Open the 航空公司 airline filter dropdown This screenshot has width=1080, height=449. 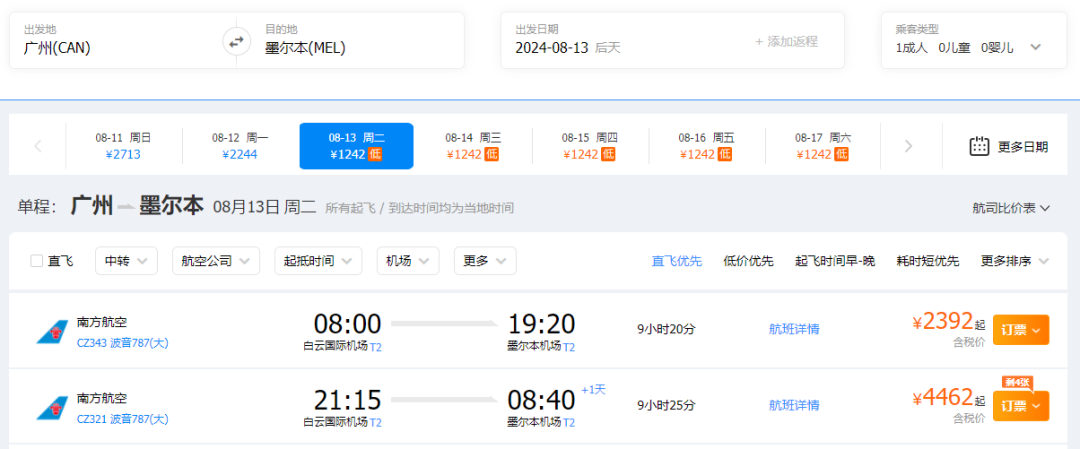coord(215,261)
